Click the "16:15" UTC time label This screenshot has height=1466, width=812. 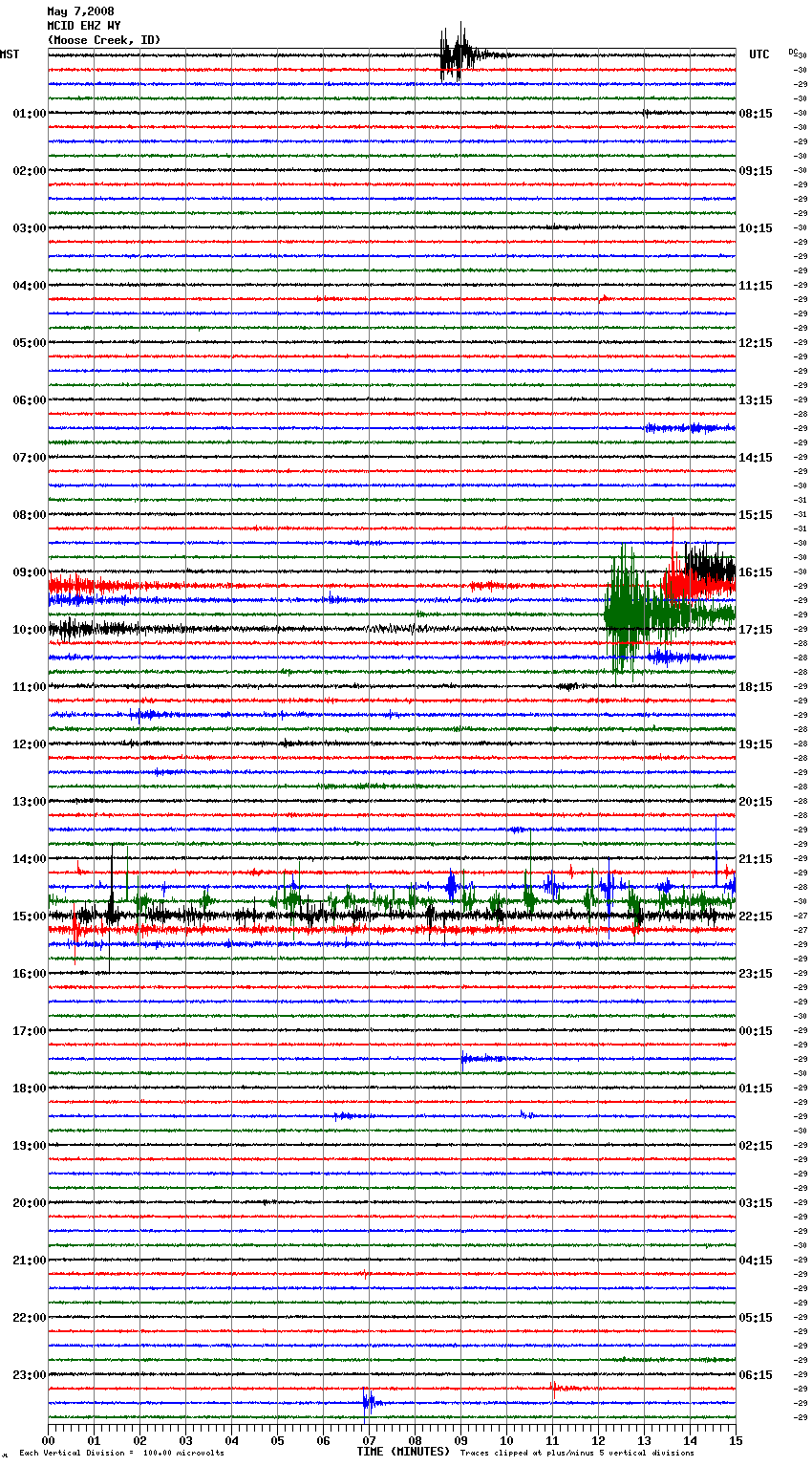(x=756, y=572)
